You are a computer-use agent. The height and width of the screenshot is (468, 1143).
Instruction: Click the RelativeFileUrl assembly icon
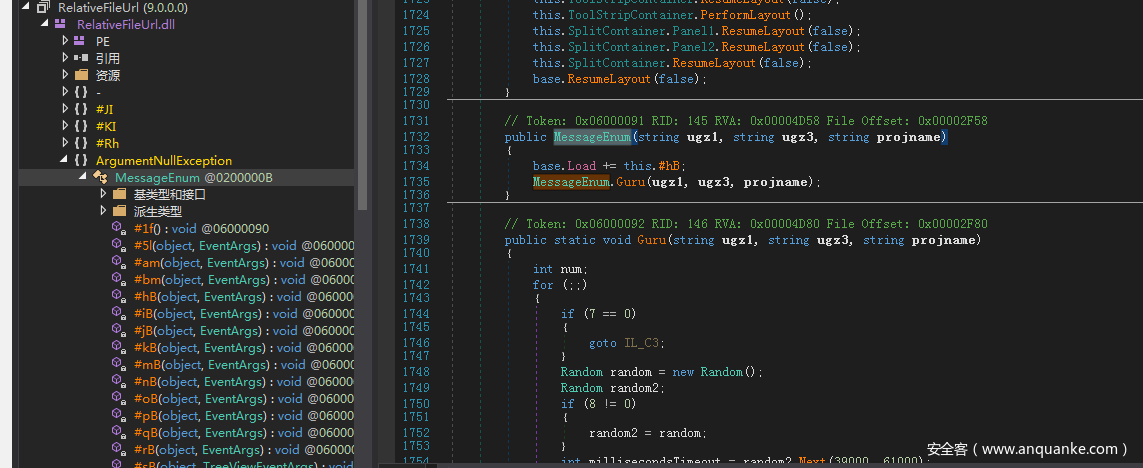[x=43, y=7]
